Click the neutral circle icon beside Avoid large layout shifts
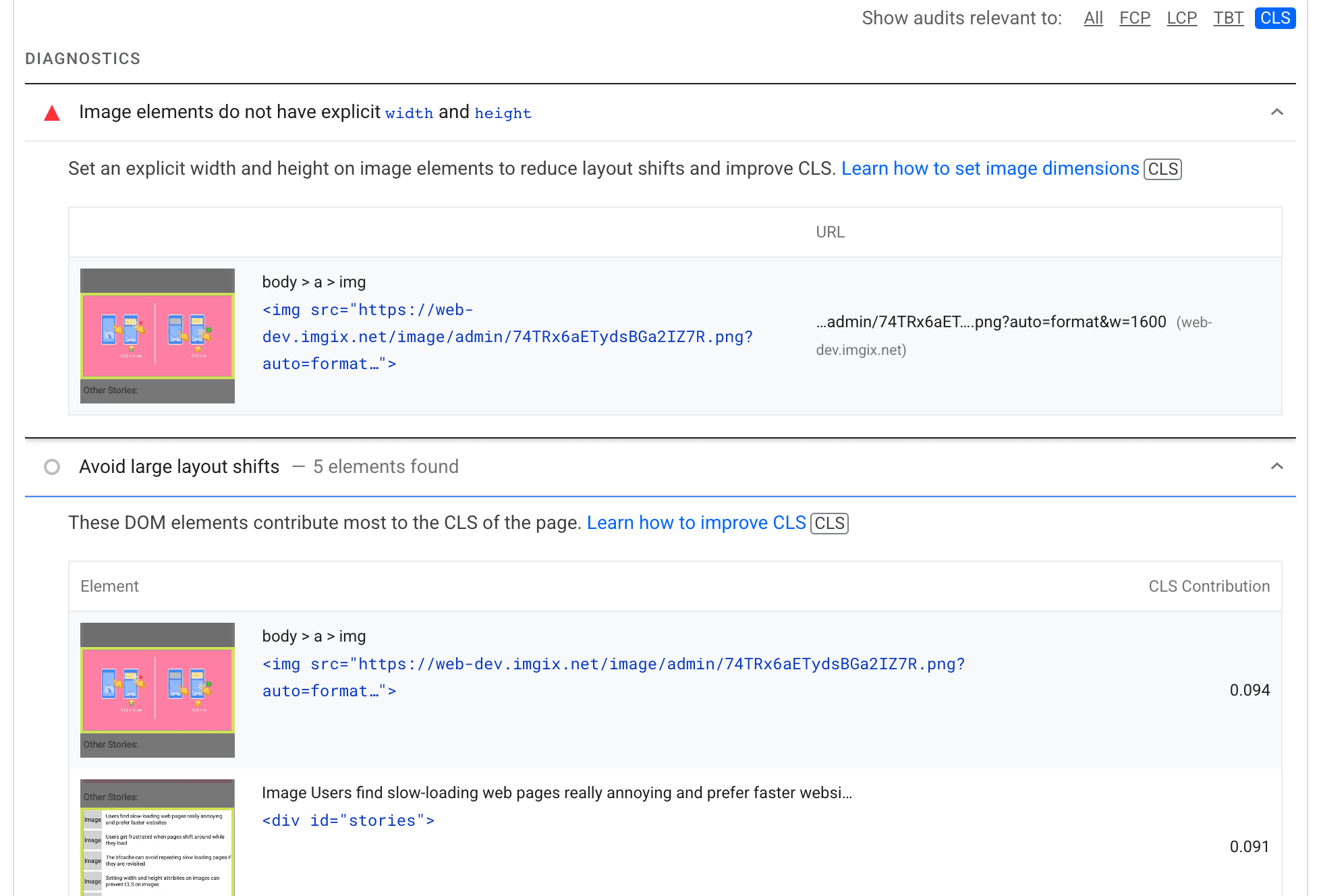The width and height of the screenshot is (1317, 896). [x=51, y=466]
